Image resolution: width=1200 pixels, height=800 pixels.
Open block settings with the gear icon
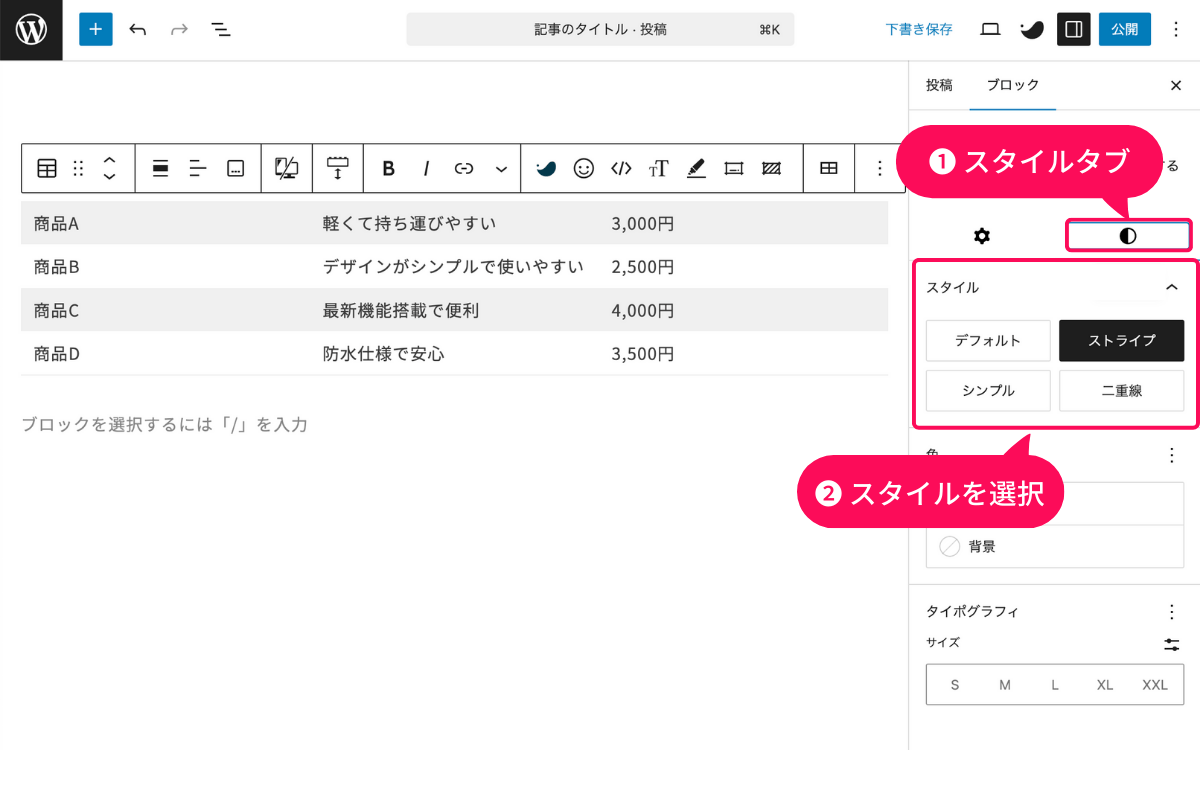[x=982, y=236]
